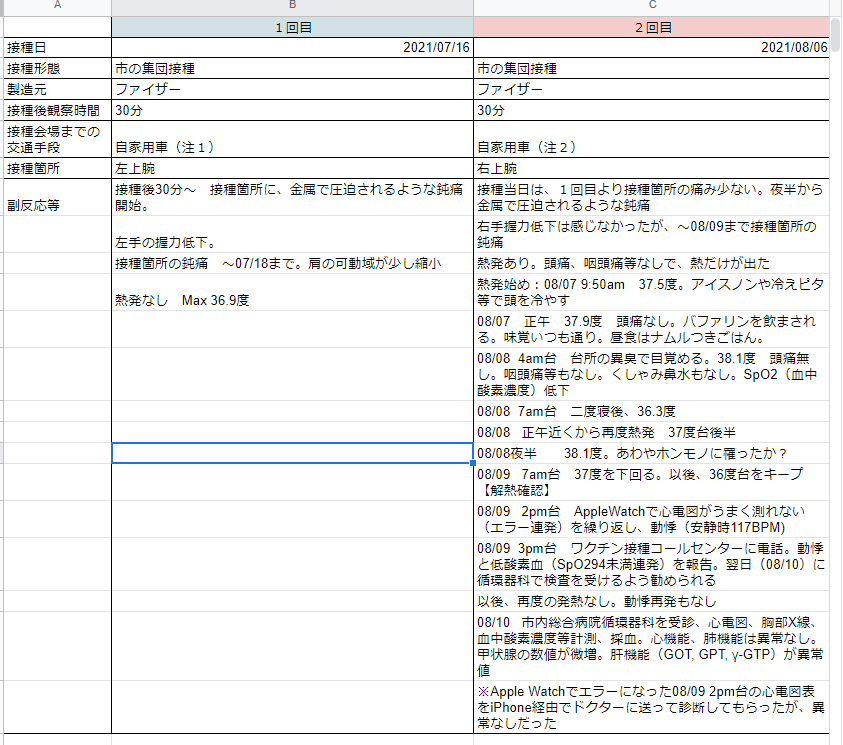The width and height of the screenshot is (843, 745).
Task: Select cell starting '右手握力低下は感じなかった'
Action: click(652, 234)
